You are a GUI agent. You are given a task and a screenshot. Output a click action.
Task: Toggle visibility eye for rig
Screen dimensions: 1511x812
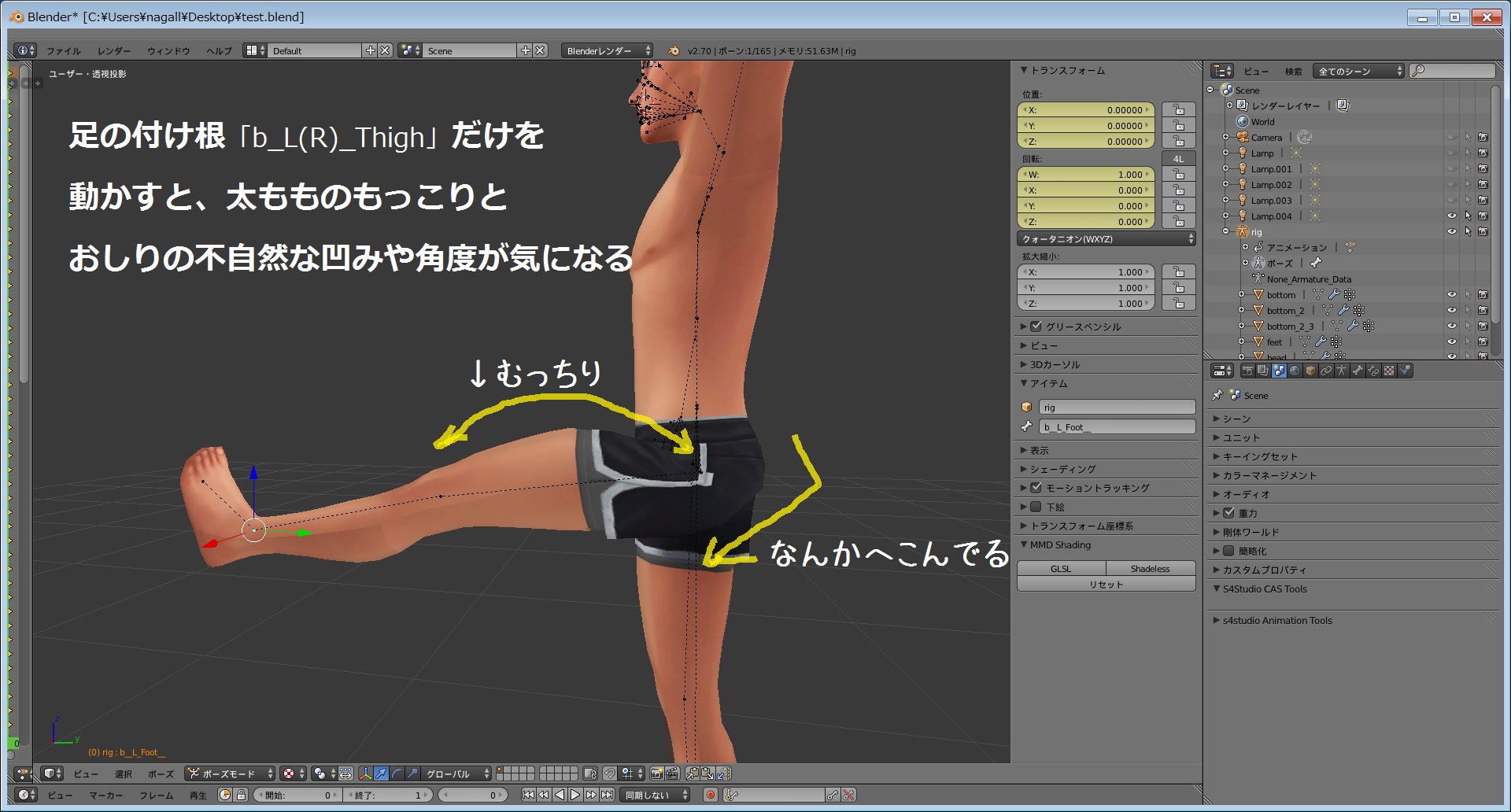(1452, 231)
